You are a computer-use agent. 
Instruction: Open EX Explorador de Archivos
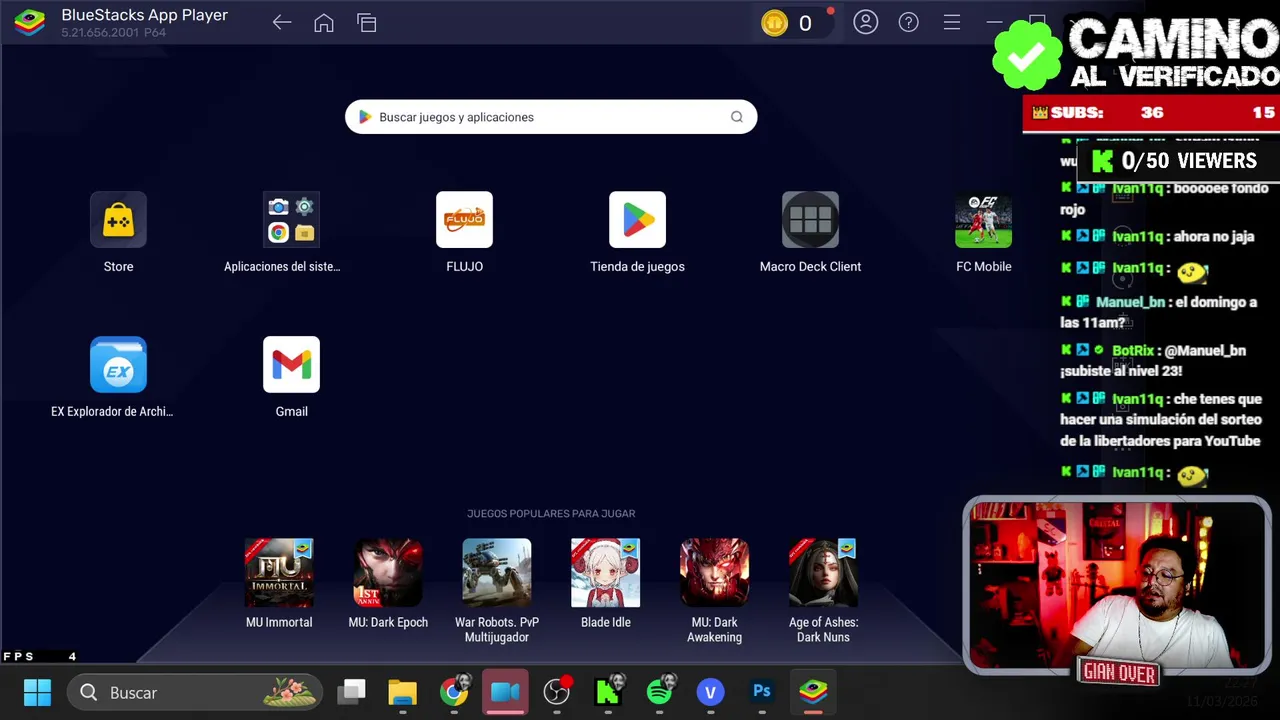(118, 365)
